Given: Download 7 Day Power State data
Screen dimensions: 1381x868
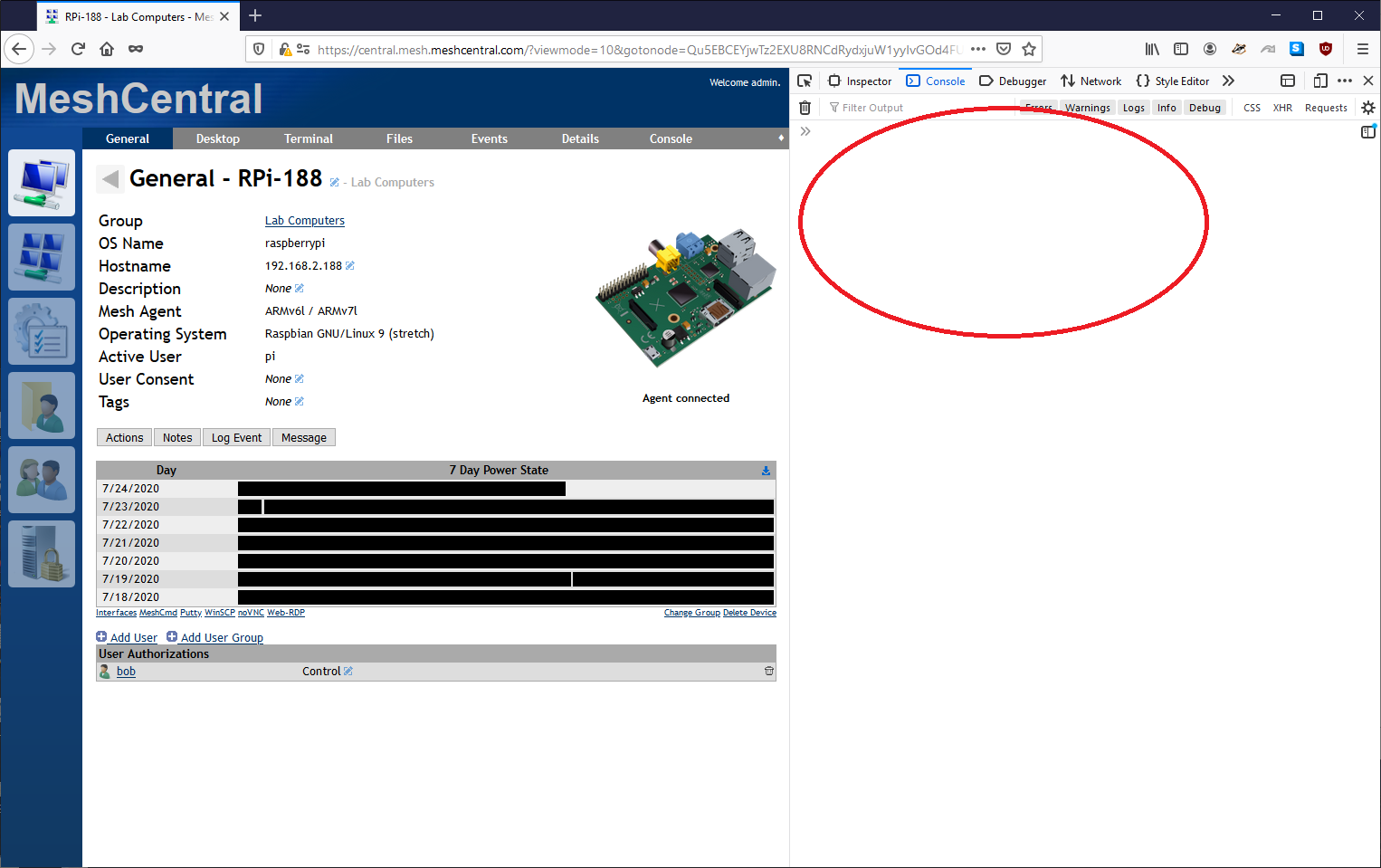Looking at the screenshot, I should (x=766, y=470).
